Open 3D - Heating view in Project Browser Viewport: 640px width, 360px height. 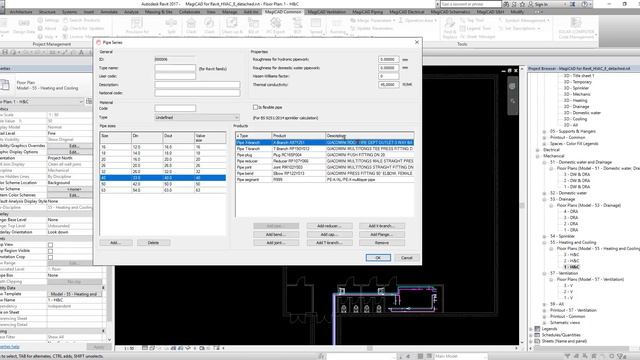tap(576, 100)
